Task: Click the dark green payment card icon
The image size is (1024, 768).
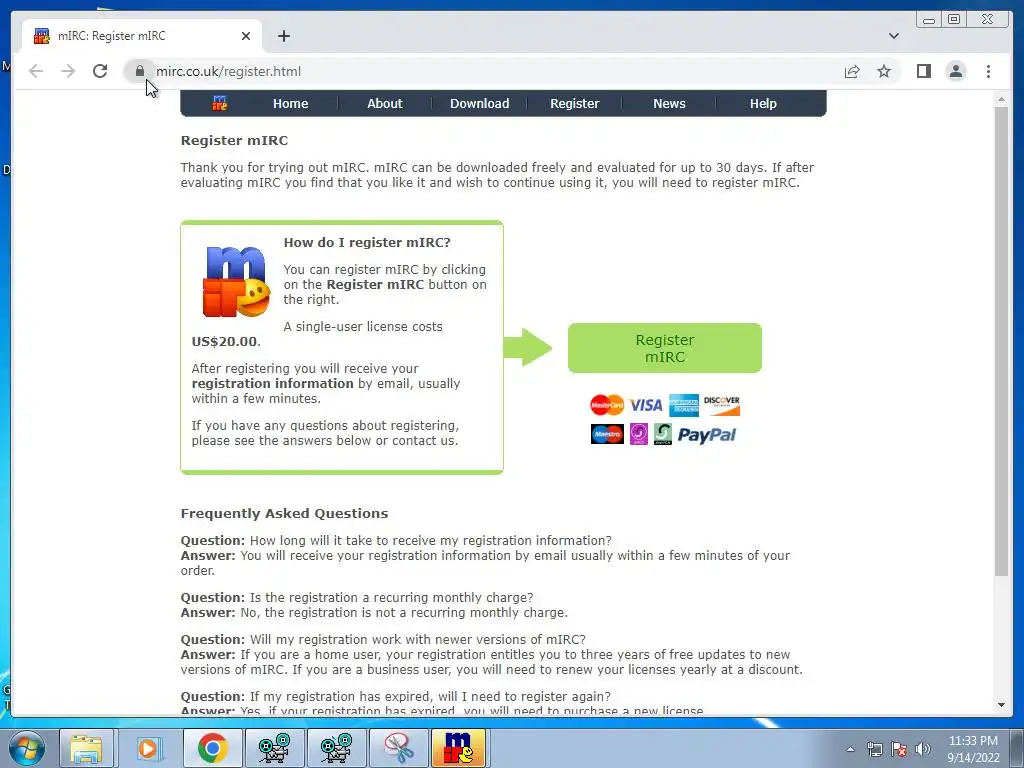Action: coord(662,434)
